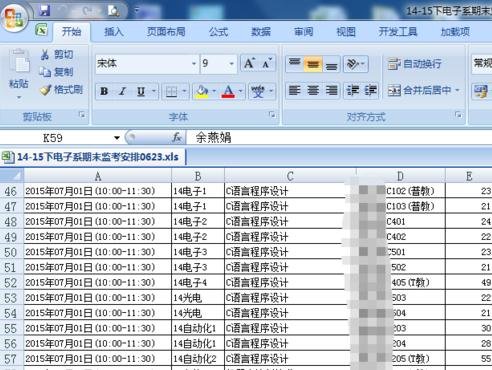Open the 视图 ribbon tab

pyautogui.click(x=346, y=32)
